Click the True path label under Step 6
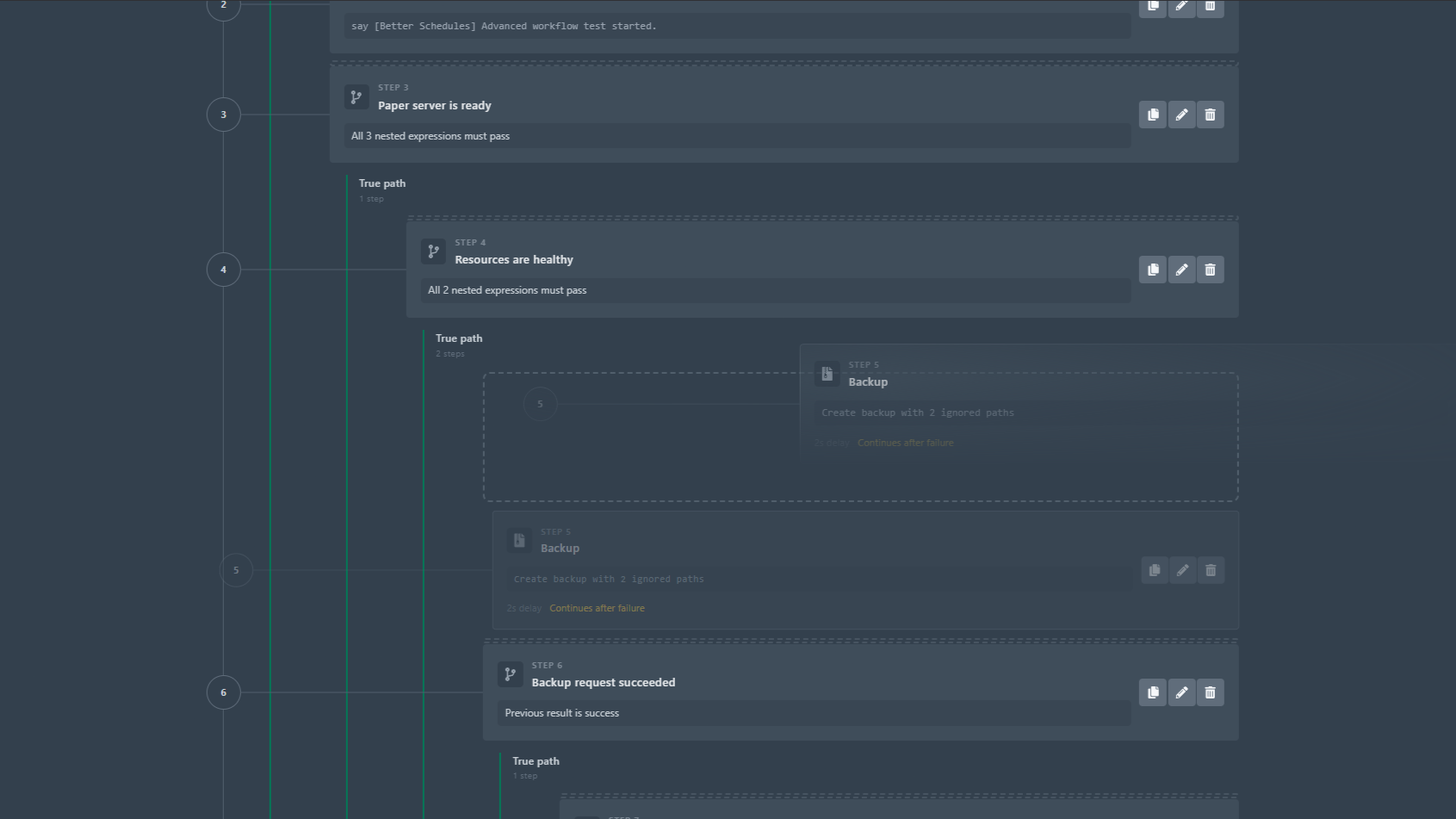Viewport: 1456px width, 819px height. click(x=536, y=761)
